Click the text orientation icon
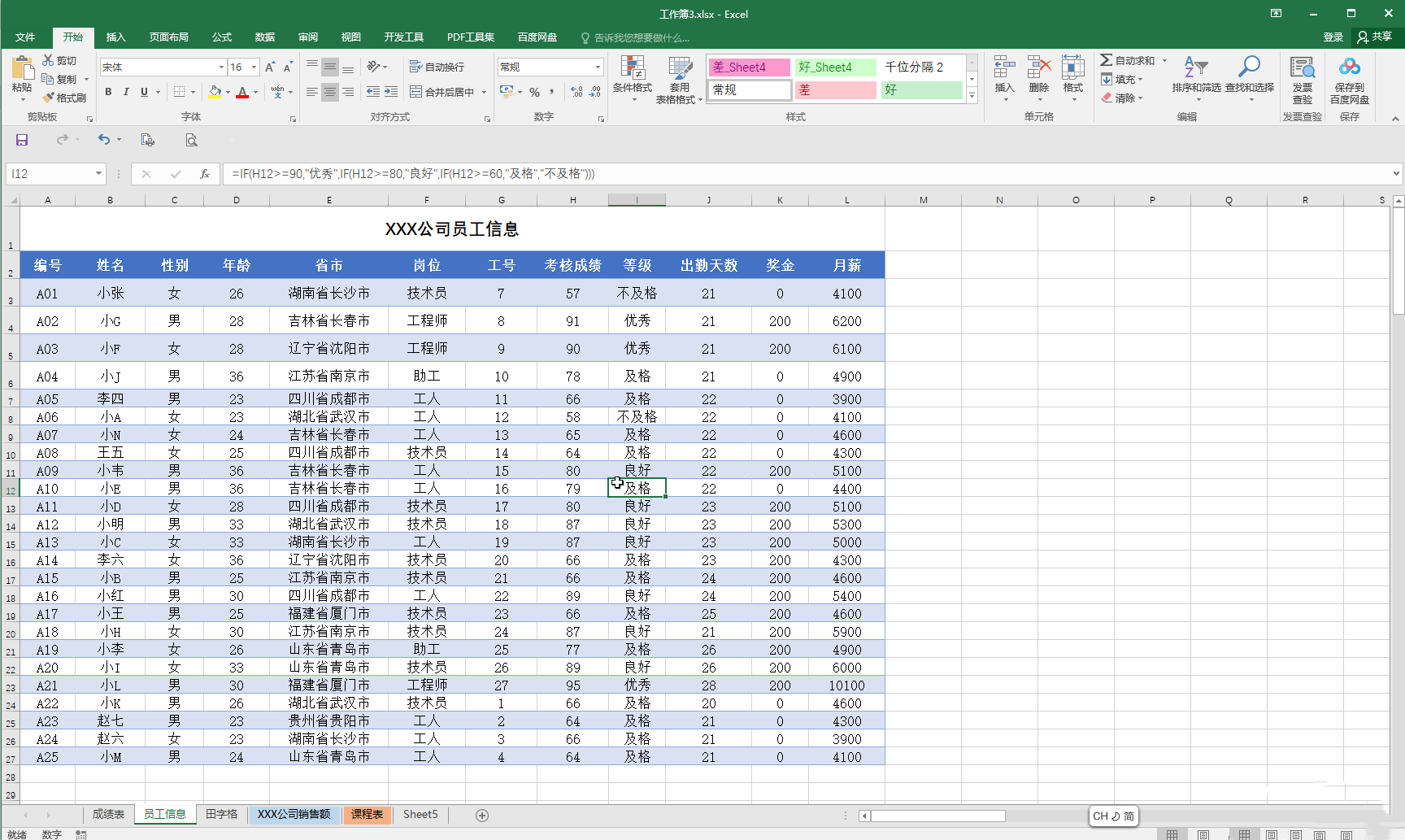This screenshot has width=1405, height=840. [x=373, y=67]
